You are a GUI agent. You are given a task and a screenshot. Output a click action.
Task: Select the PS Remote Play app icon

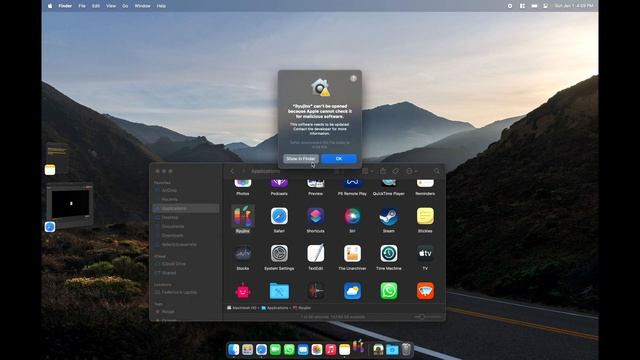352,184
